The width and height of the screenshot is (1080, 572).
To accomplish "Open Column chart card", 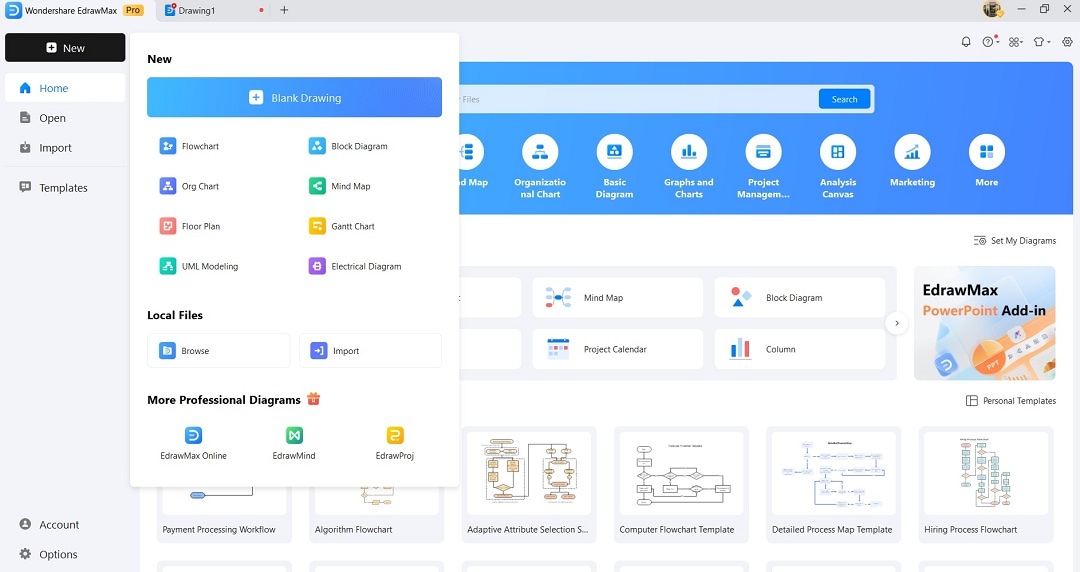I will [x=800, y=349].
